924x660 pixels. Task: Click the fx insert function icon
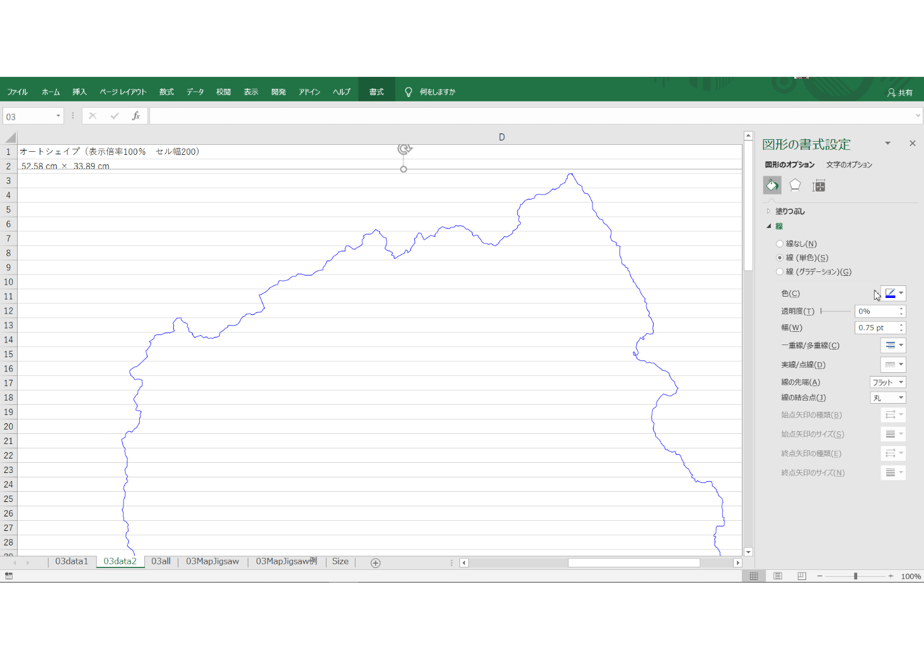click(136, 116)
